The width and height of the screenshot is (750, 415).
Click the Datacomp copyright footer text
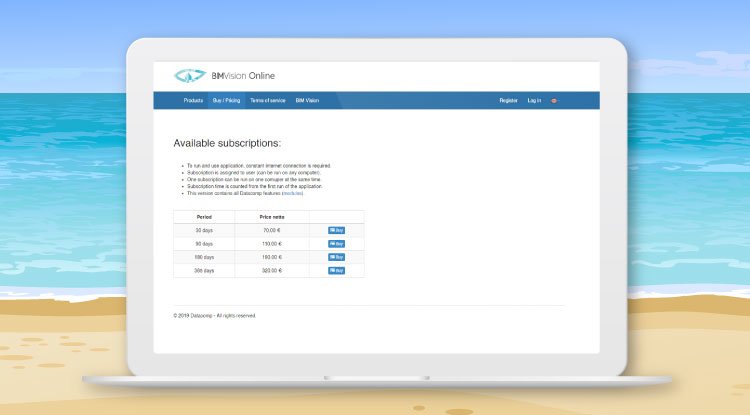pyautogui.click(x=215, y=315)
